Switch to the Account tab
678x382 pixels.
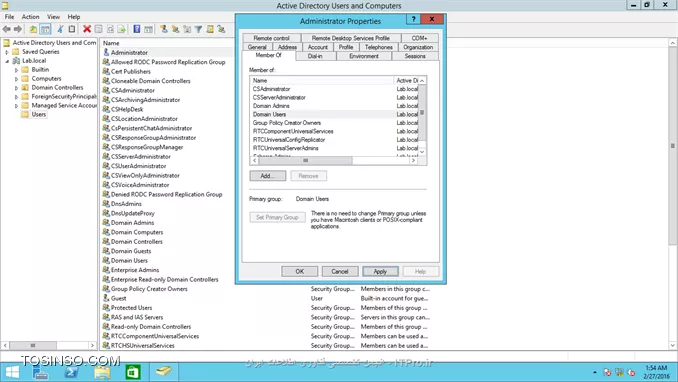pyautogui.click(x=317, y=47)
